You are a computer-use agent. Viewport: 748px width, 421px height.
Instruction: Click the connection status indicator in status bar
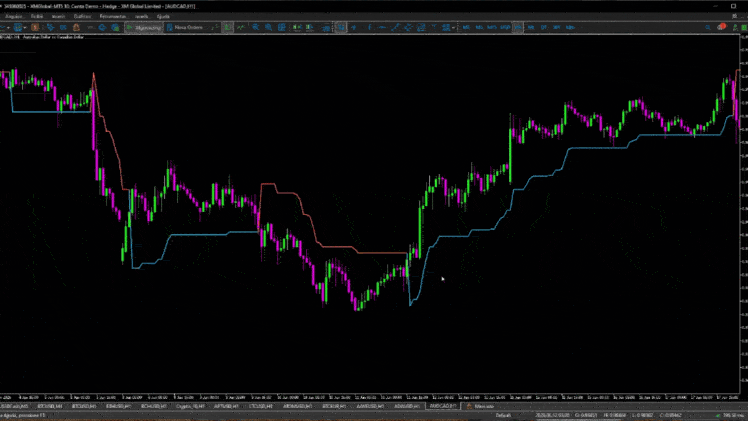point(731,415)
